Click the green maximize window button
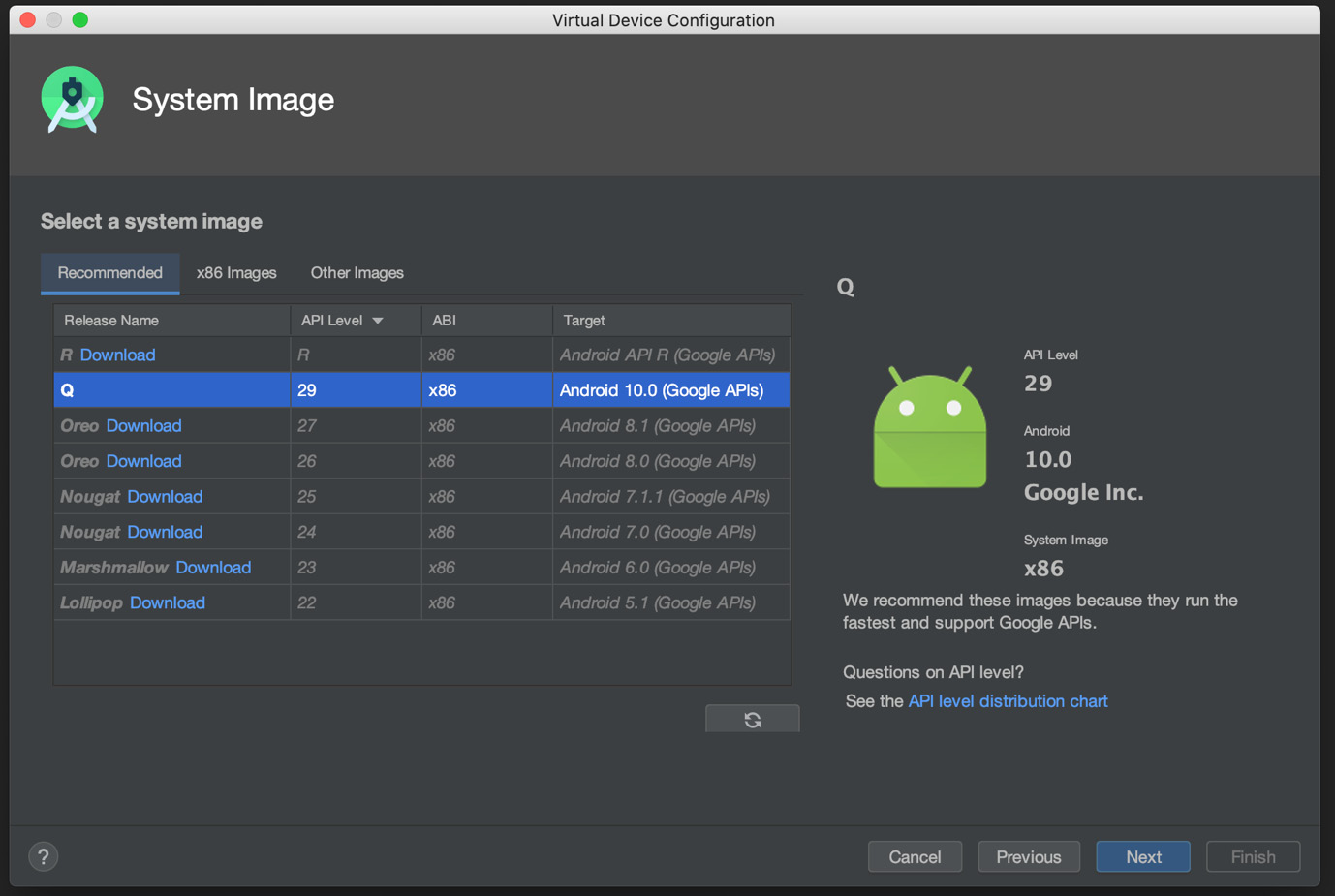Viewport: 1335px width, 896px height. tap(80, 19)
